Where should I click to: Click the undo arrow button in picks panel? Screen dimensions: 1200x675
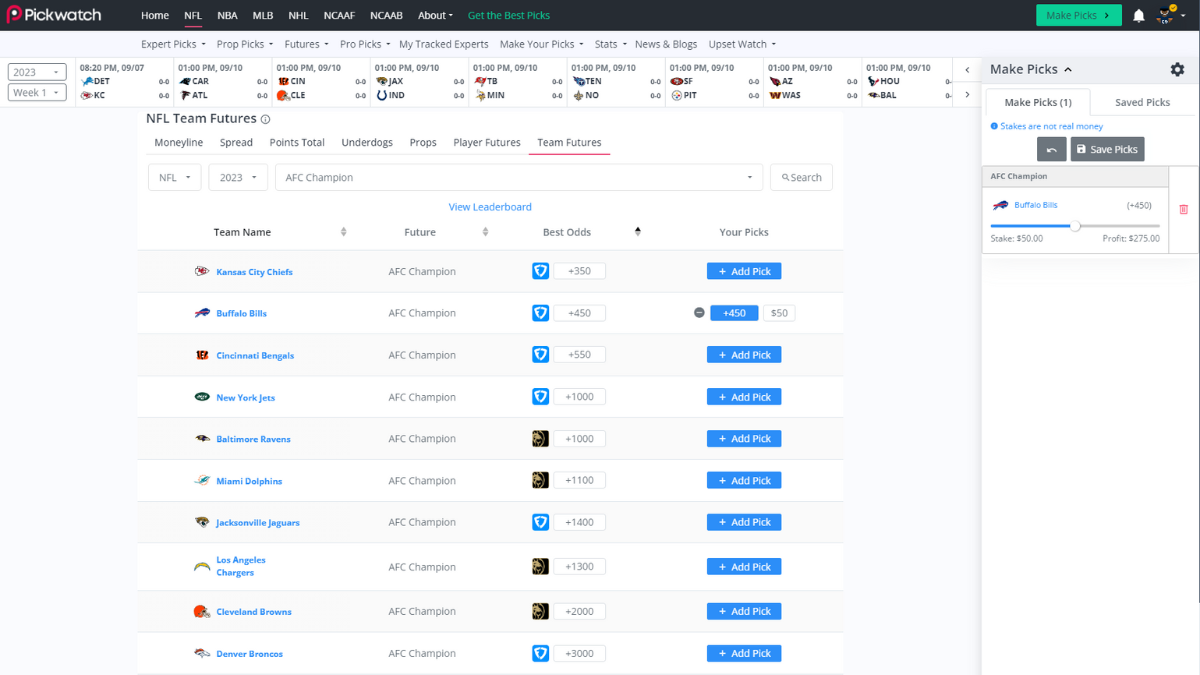click(1051, 149)
